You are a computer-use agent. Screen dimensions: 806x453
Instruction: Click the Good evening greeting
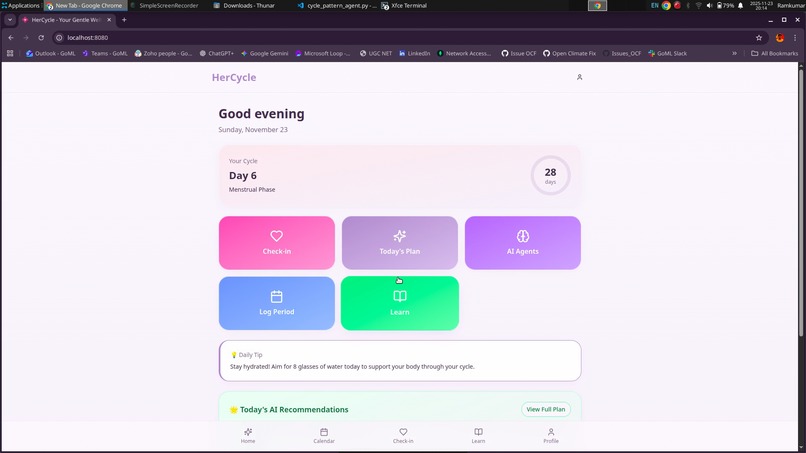tap(261, 114)
